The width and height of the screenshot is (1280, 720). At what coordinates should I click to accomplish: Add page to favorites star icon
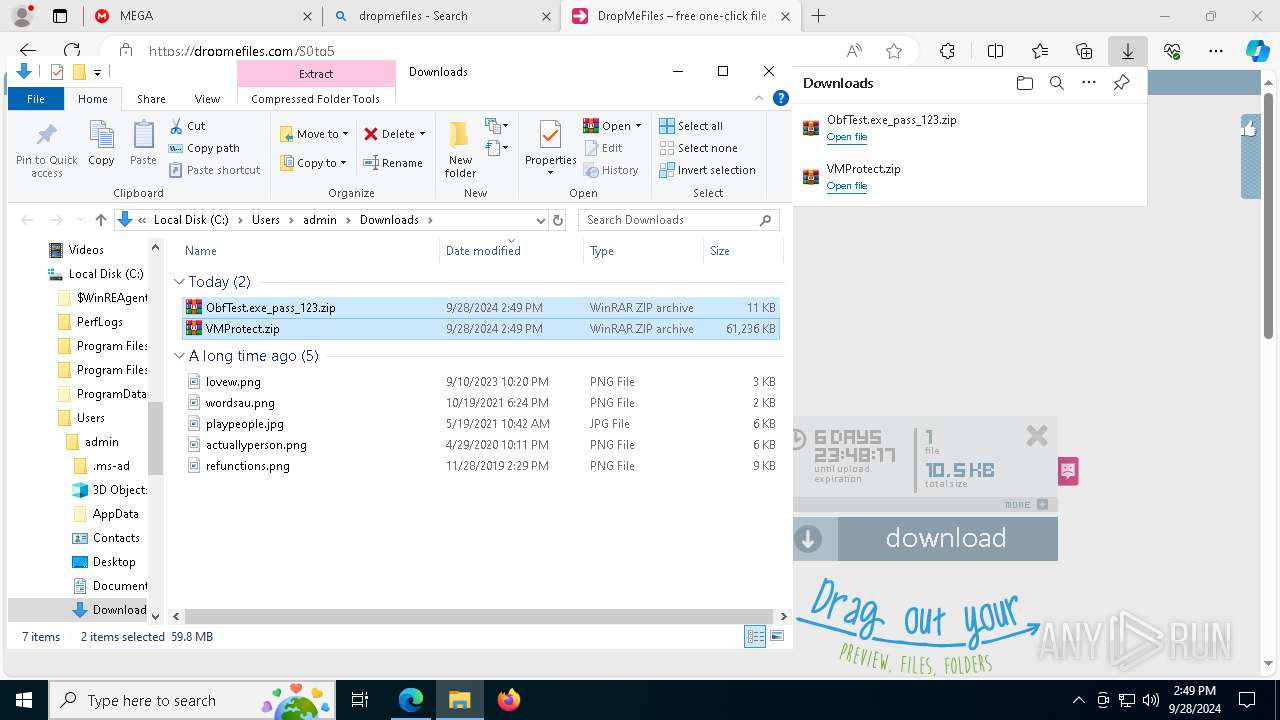[894, 51]
